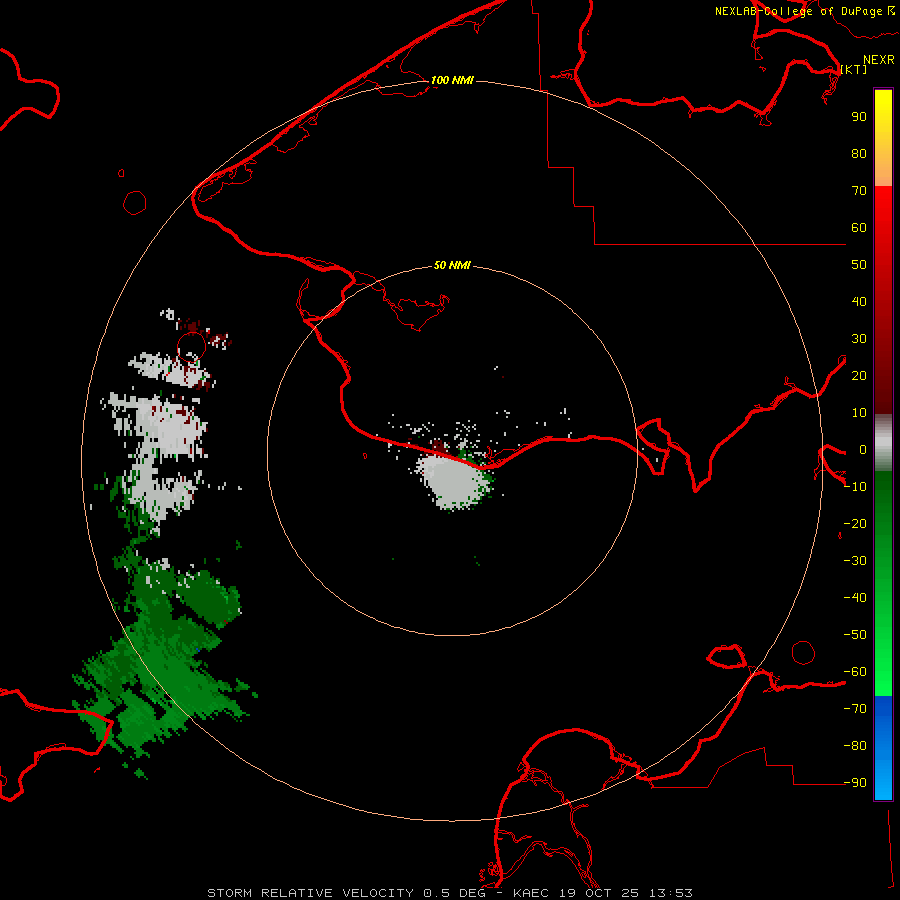
Task: Click the NEXLAB-College of DuPage watermark text
Action: click(805, 11)
